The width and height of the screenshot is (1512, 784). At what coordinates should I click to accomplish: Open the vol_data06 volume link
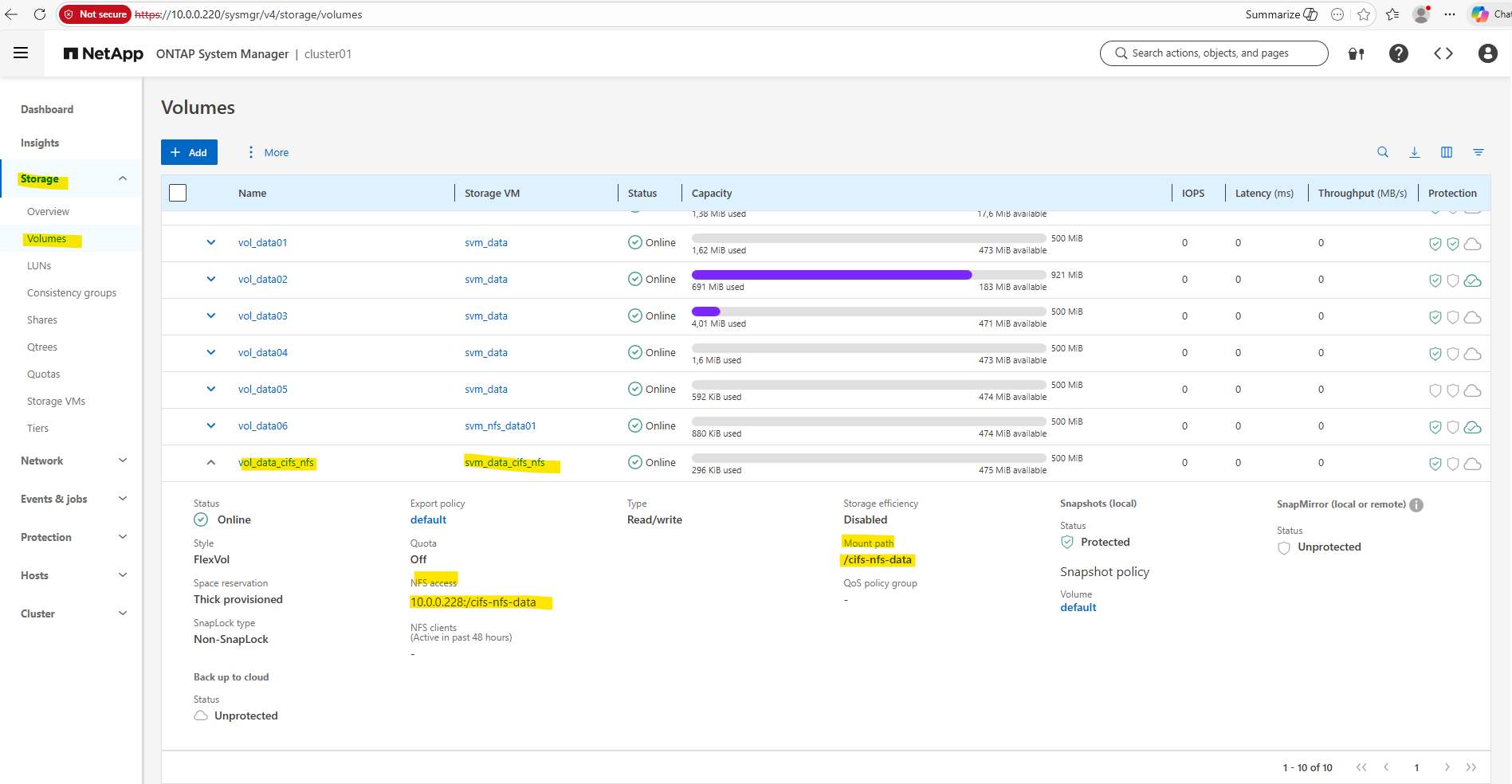pyautogui.click(x=262, y=426)
